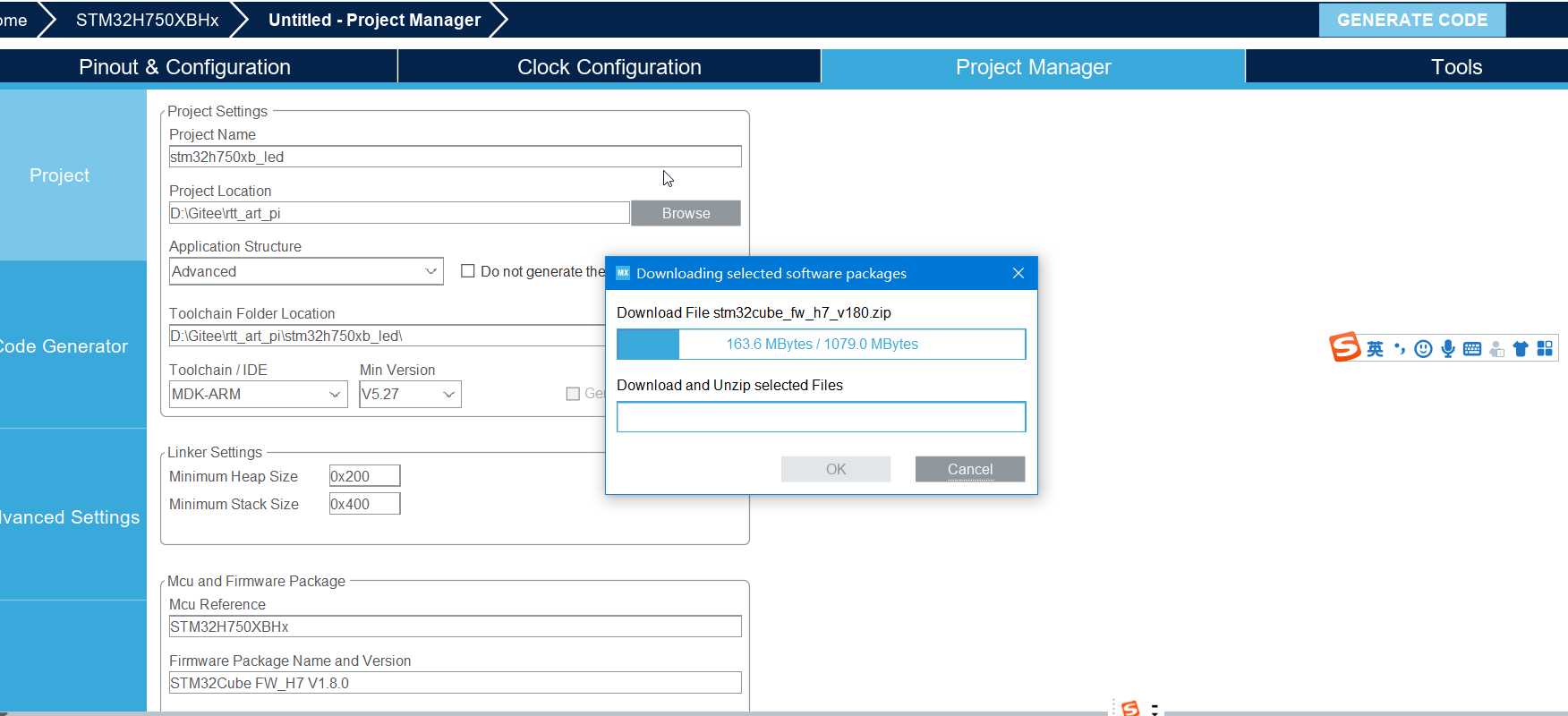Open the skin shop shirt icon
The image size is (1568, 716).
[x=1521, y=349]
